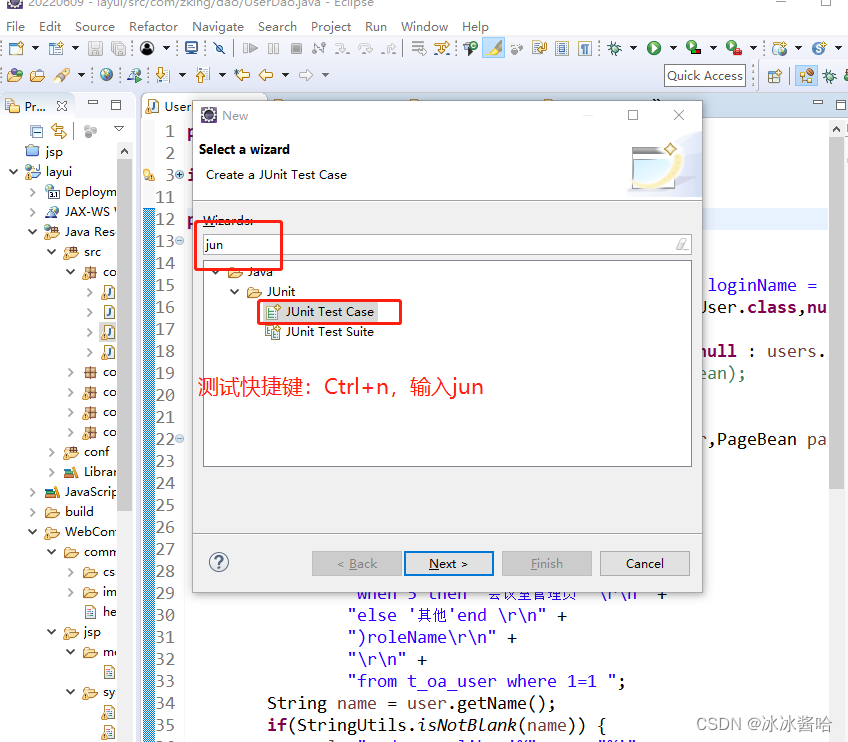Switch to the Debug perspective icon
Screen dimensions: 848x742
coord(830,76)
